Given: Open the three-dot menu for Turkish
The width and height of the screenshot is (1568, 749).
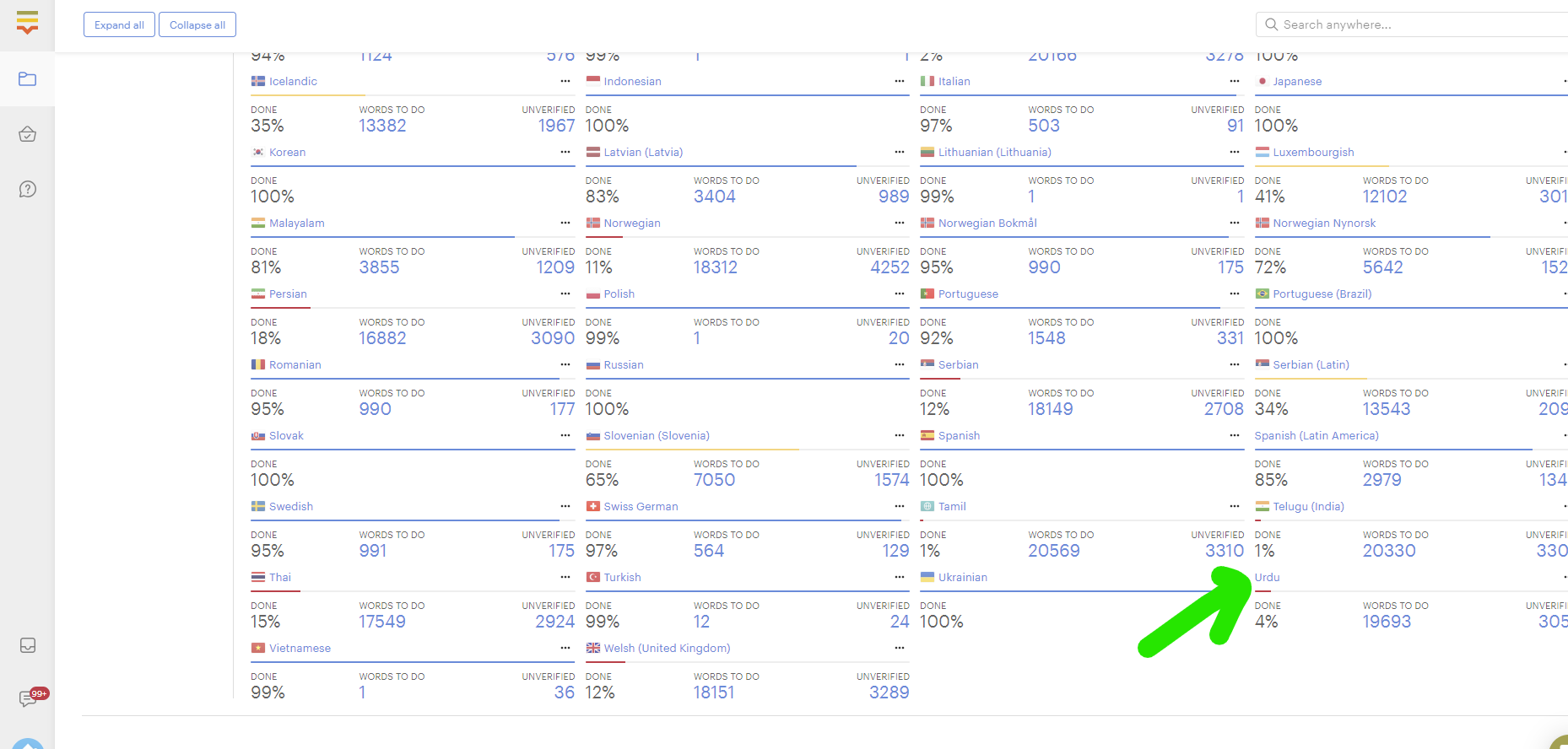Looking at the screenshot, I should (x=899, y=578).
